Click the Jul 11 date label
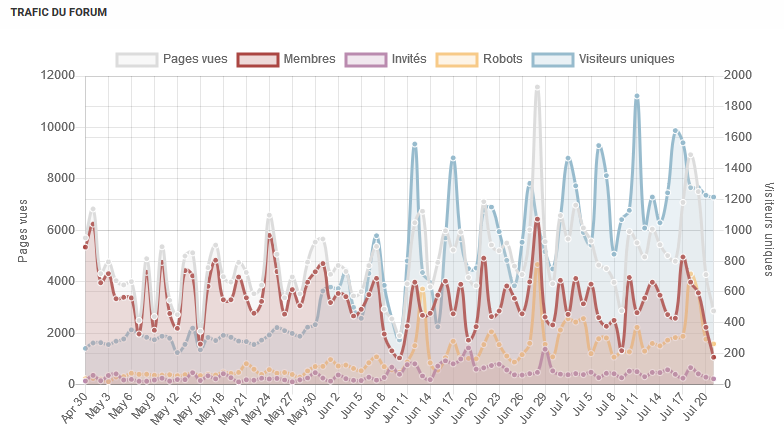Viewport: 784px width, 436px height. [628, 406]
